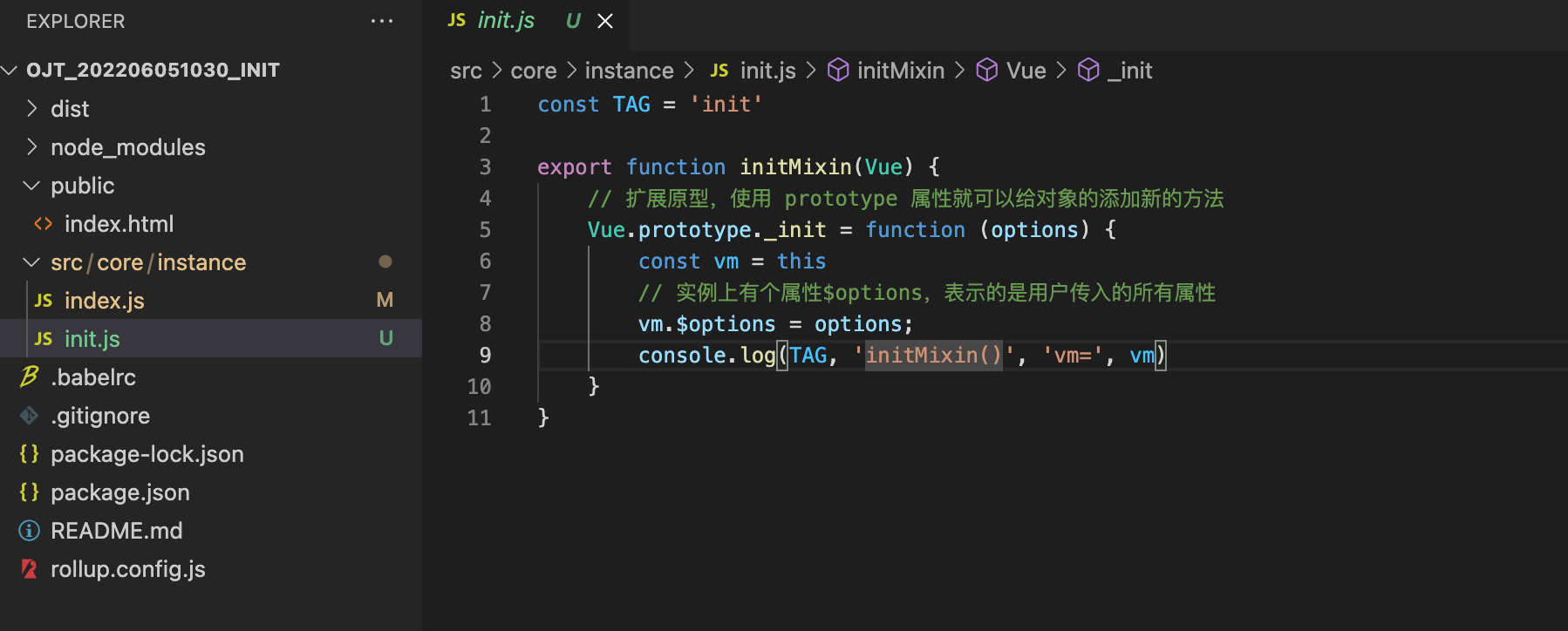Viewport: 1568px width, 631px height.
Task: Click the JS icon beside index.js
Action: (x=44, y=301)
